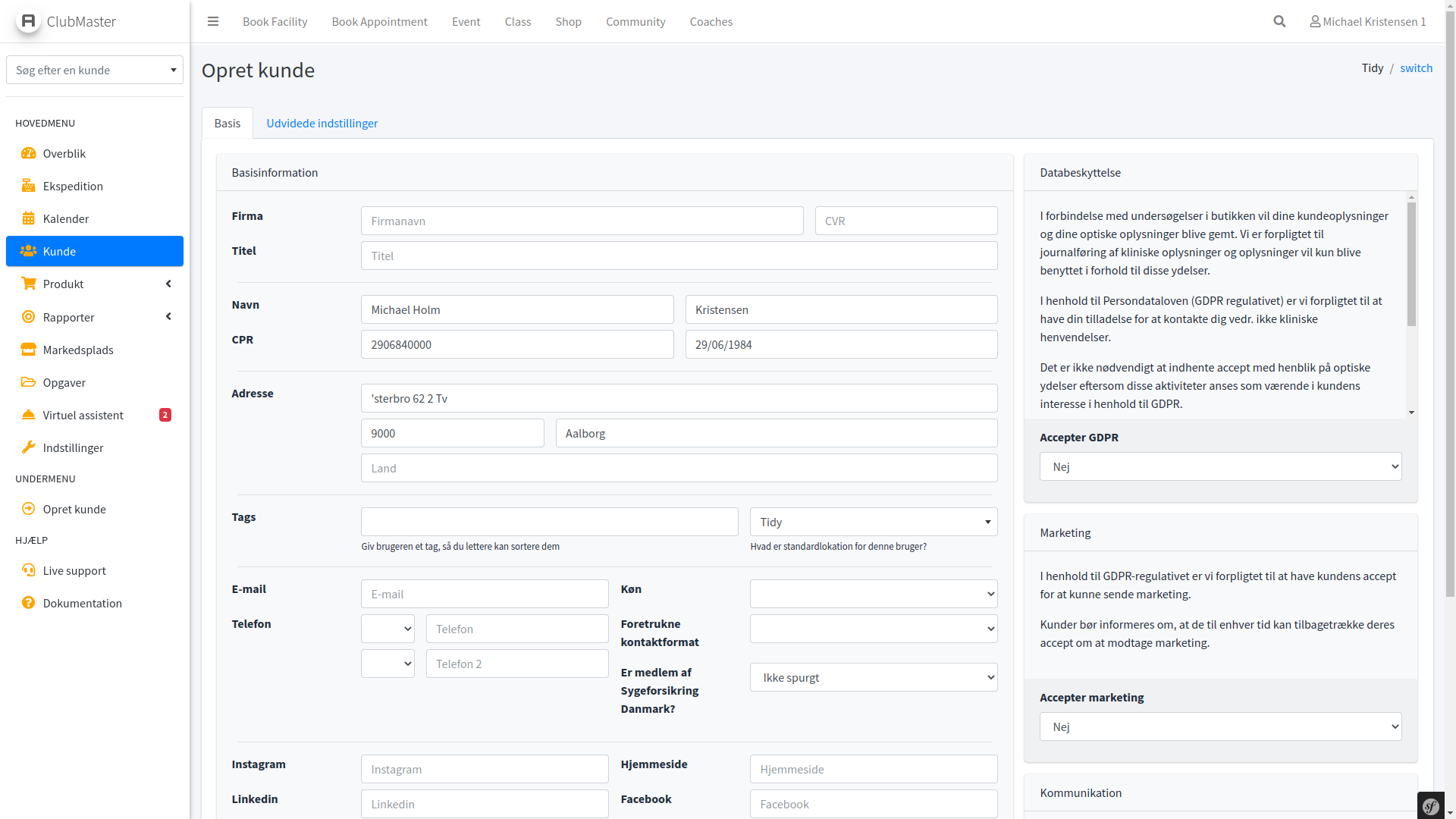Switch to Udvidede indstillinger tab
The width and height of the screenshot is (1456, 819).
(322, 123)
